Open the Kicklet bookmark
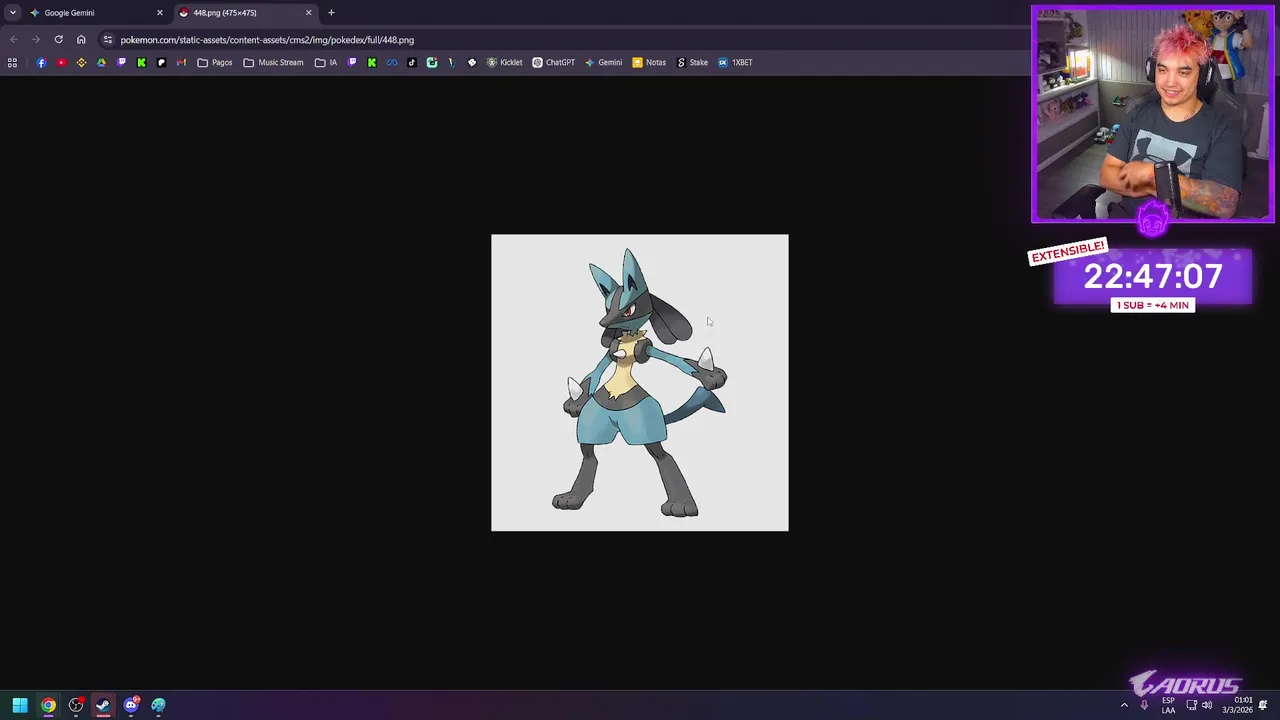1280x720 pixels. (504, 62)
